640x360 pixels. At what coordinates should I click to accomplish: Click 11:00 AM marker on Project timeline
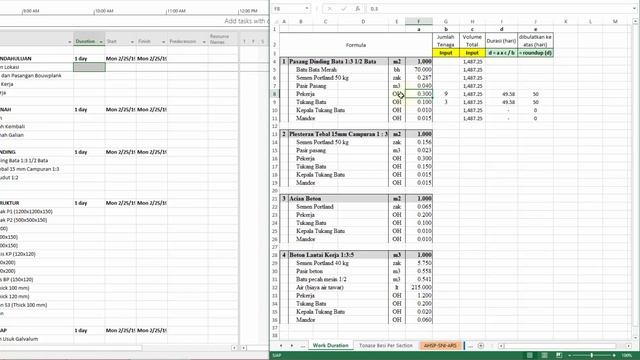(176, 11)
